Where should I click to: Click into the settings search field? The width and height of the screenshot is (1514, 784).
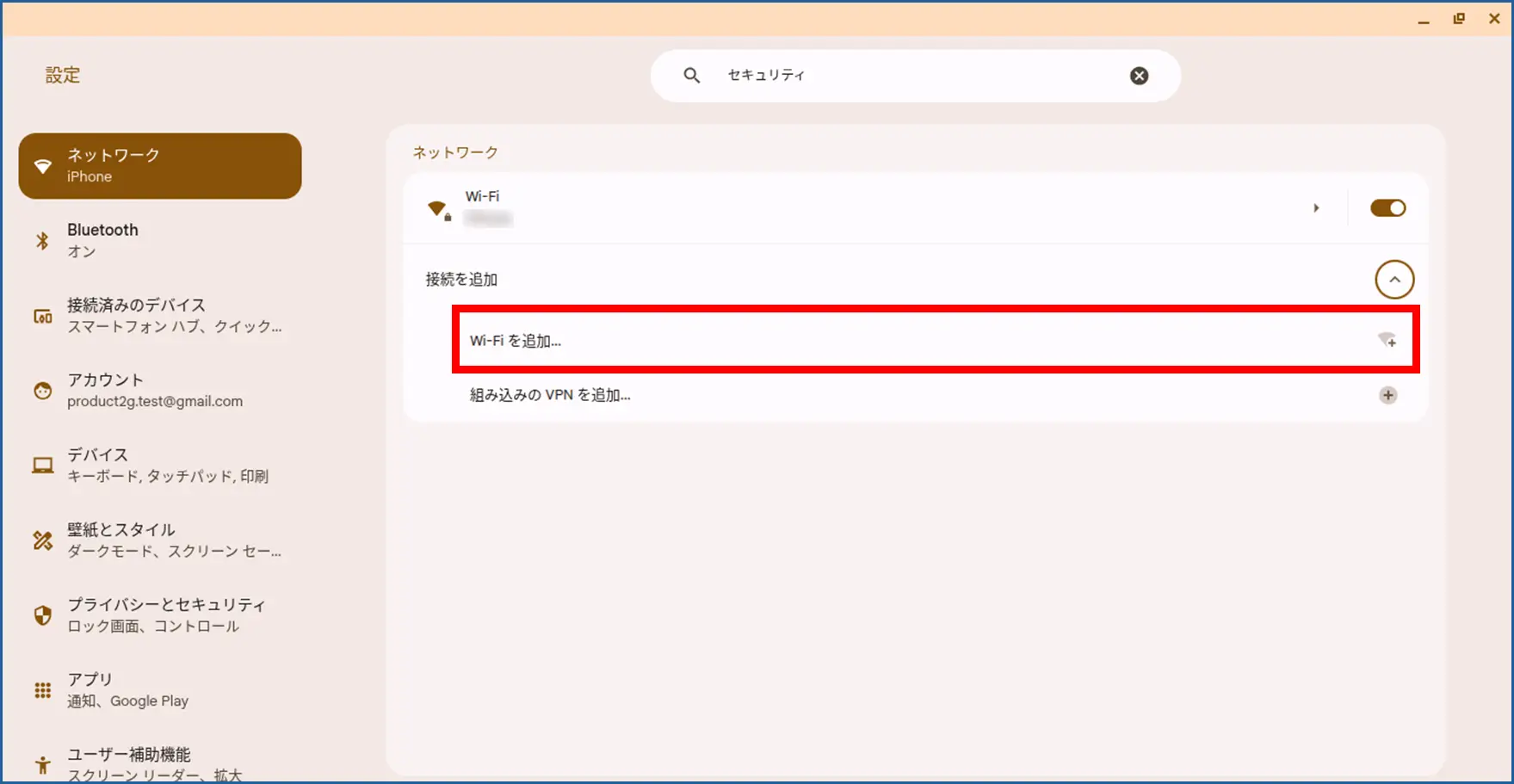click(x=912, y=76)
